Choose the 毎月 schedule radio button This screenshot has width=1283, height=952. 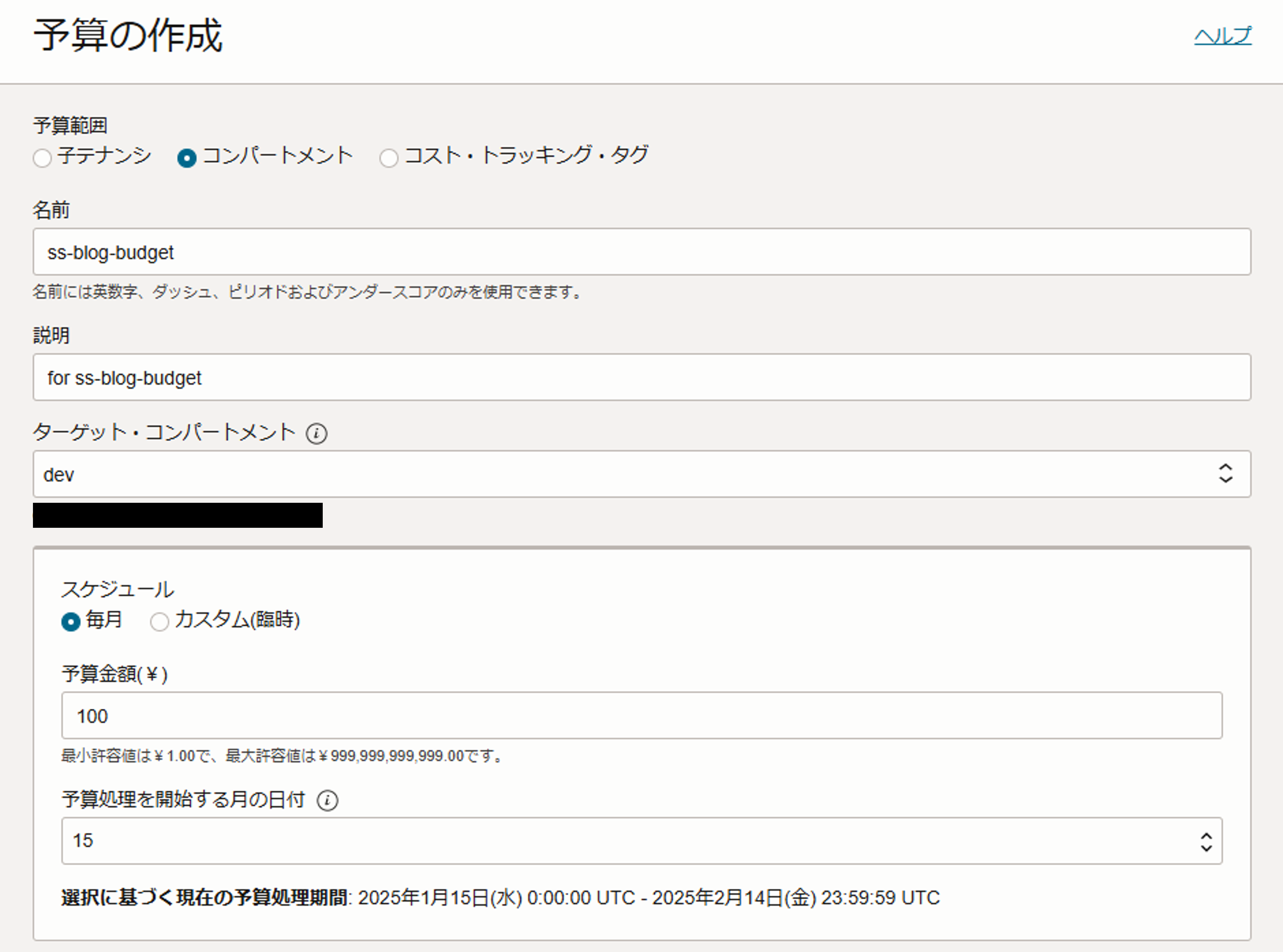(x=71, y=622)
